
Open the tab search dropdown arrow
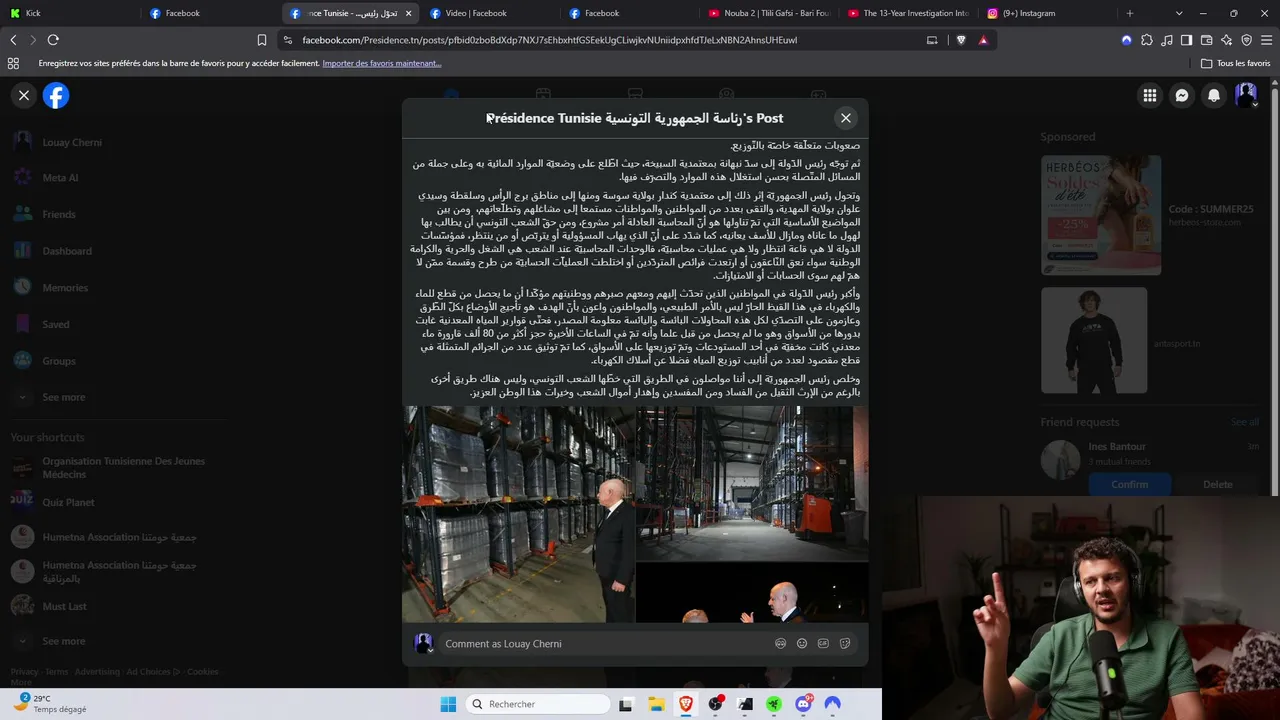coord(1179,13)
